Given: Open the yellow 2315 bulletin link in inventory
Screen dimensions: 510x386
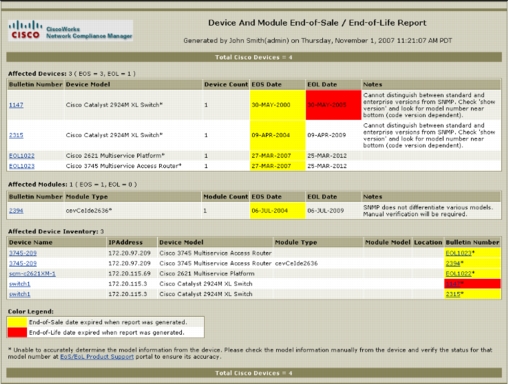Looking at the screenshot, I should (453, 294).
